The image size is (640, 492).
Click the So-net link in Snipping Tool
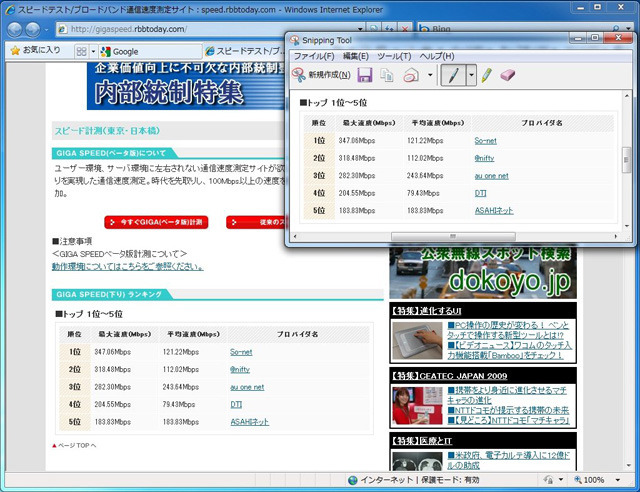click(485, 141)
